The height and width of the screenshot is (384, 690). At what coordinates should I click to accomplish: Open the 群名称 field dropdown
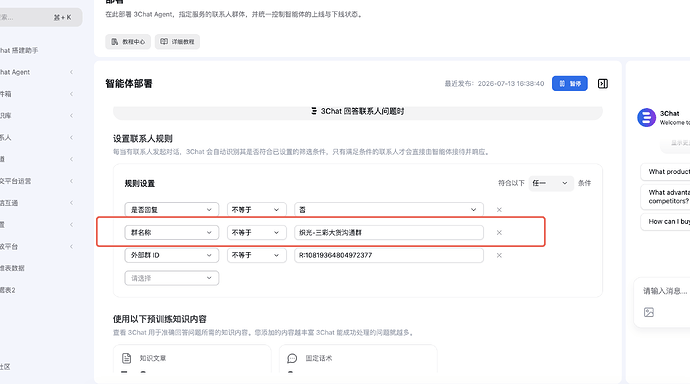(172, 233)
